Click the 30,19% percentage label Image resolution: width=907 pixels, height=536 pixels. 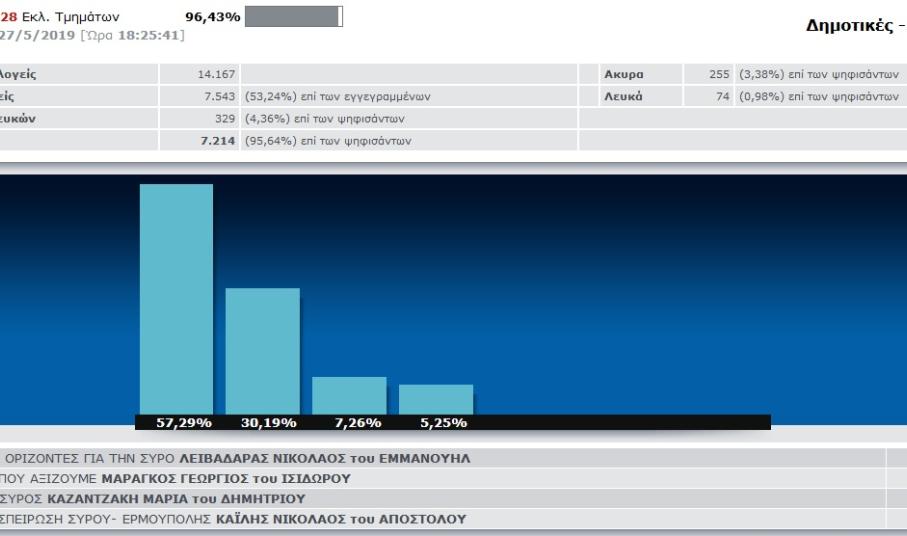click(269, 423)
